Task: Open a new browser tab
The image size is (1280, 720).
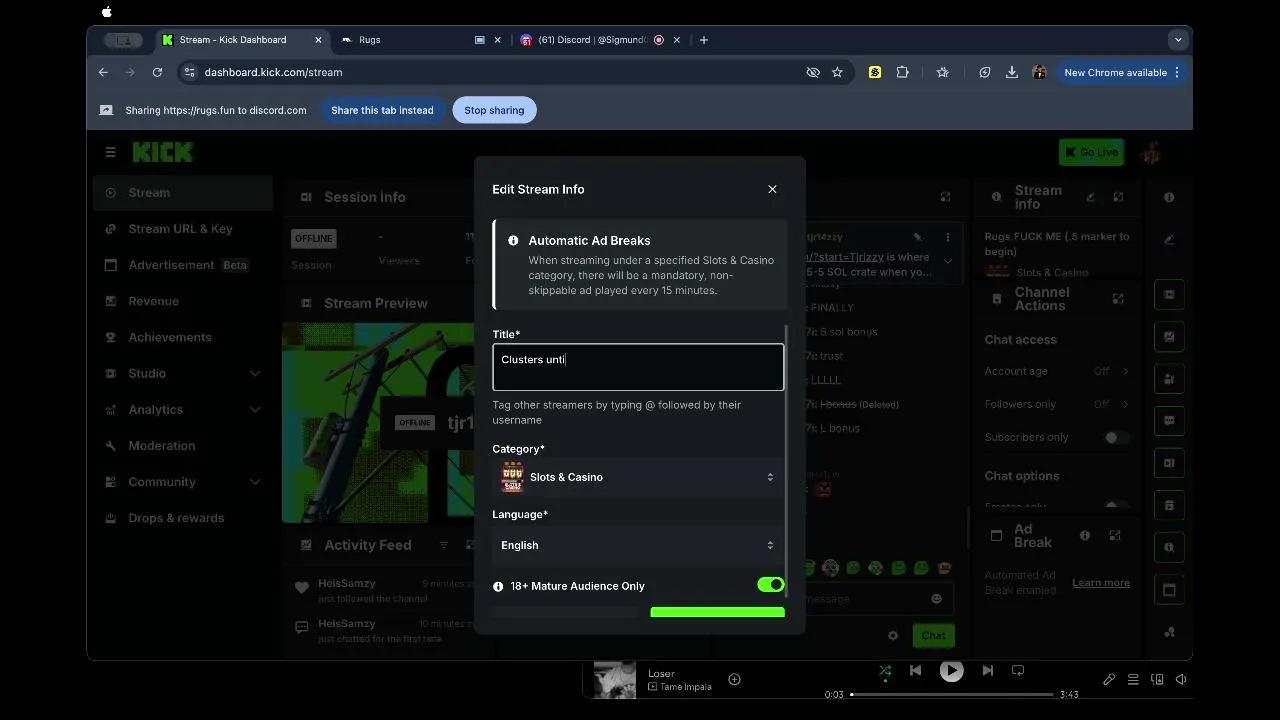Action: (704, 40)
